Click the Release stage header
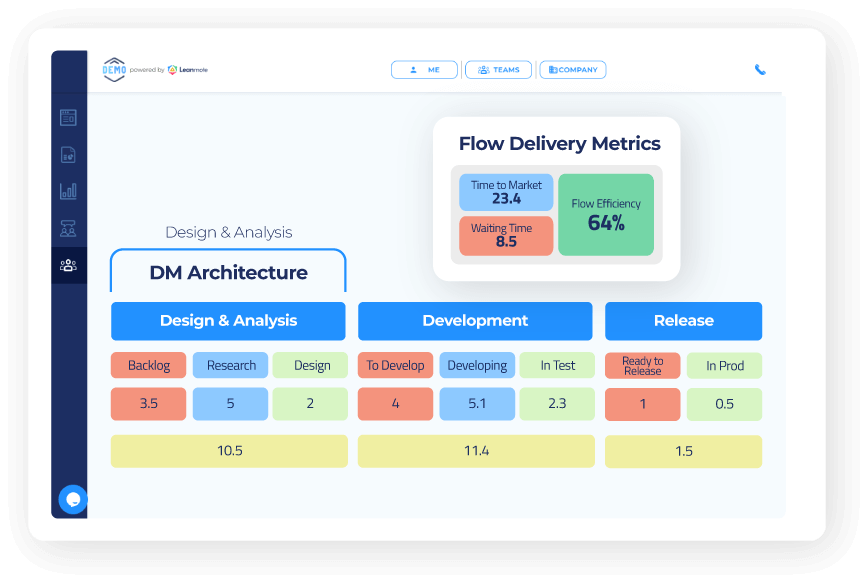 683,321
